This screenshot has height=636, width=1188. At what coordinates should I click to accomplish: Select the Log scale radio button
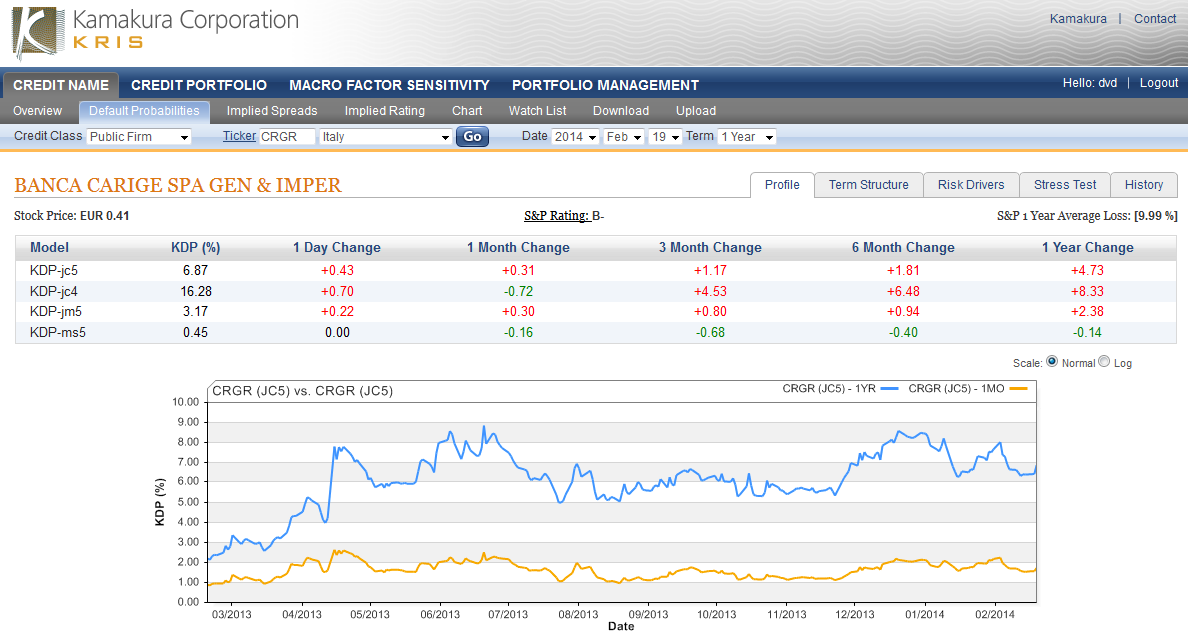point(1104,362)
